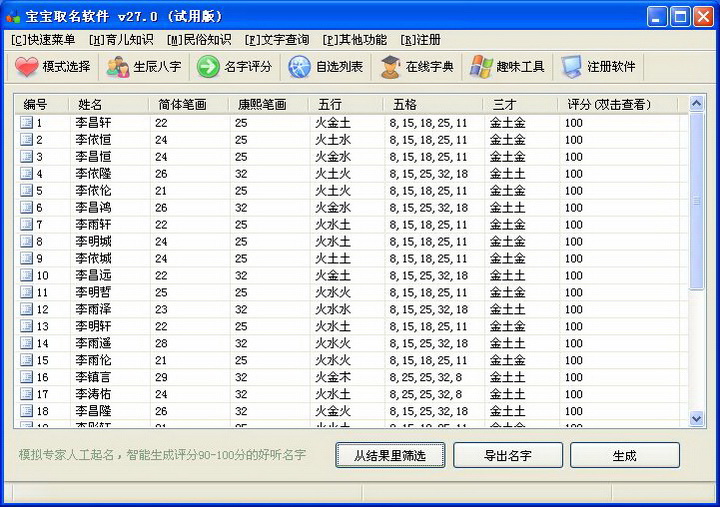The height and width of the screenshot is (507, 720).
Task: Open the [M]民俗知识 menu
Action: click(199, 40)
